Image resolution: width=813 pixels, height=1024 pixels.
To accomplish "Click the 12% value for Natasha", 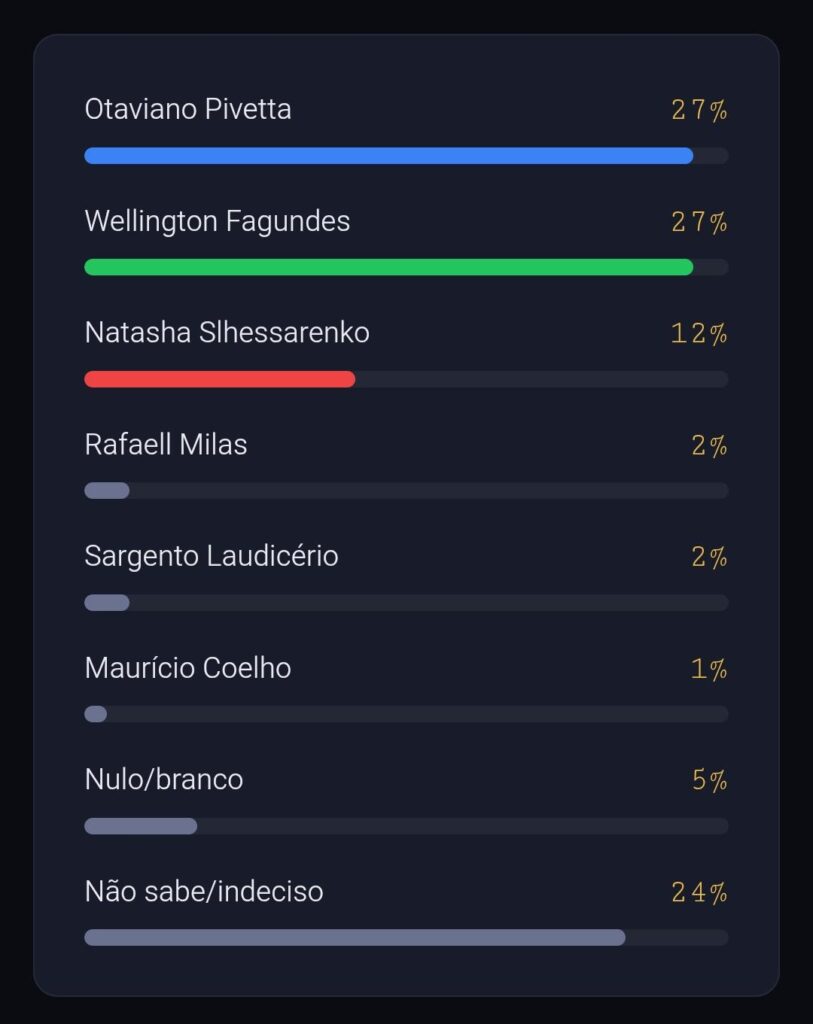I will click(x=699, y=334).
